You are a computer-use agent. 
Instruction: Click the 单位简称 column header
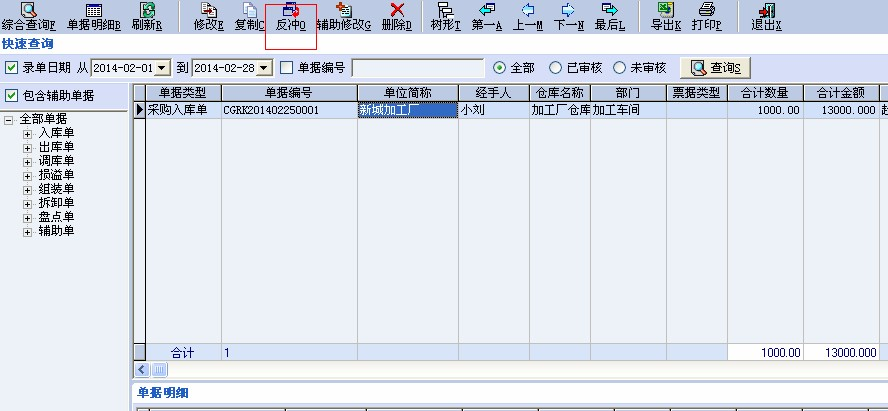tap(407, 93)
